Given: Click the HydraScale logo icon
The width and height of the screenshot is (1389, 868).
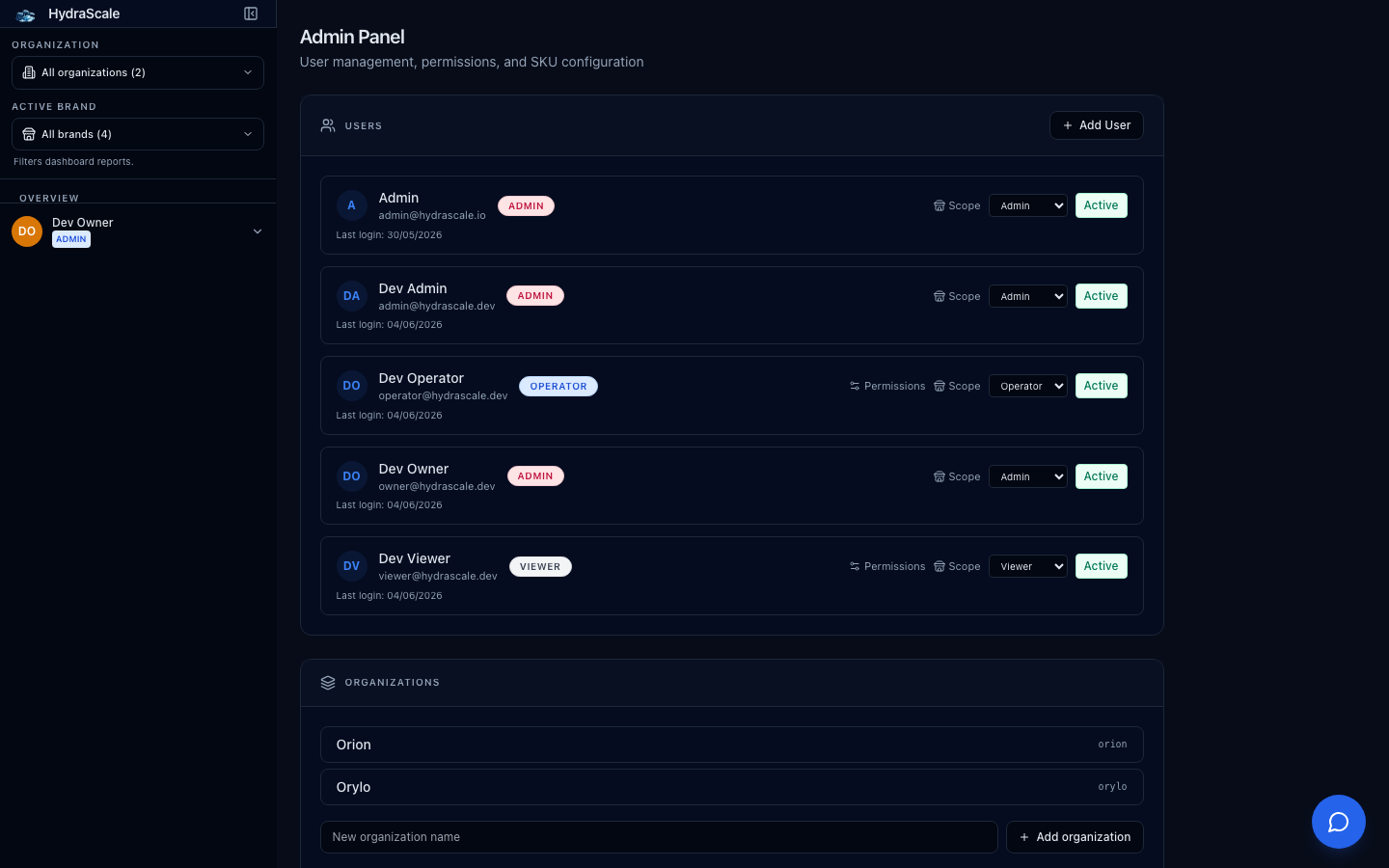Looking at the screenshot, I should point(26,14).
